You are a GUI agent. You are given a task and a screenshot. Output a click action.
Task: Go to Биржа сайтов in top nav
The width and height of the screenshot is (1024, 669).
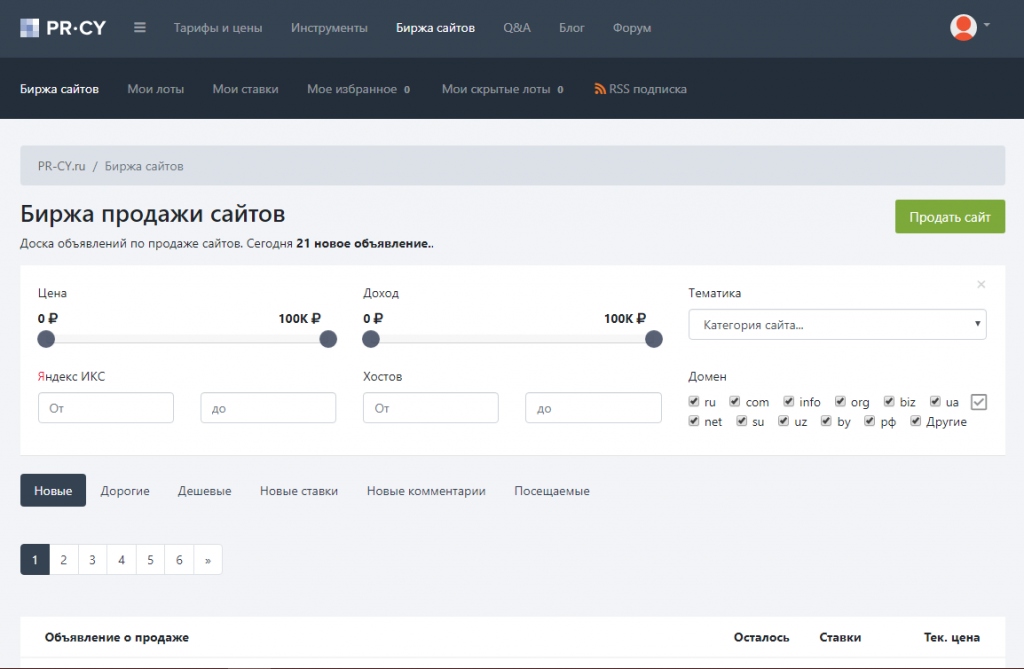pos(436,28)
